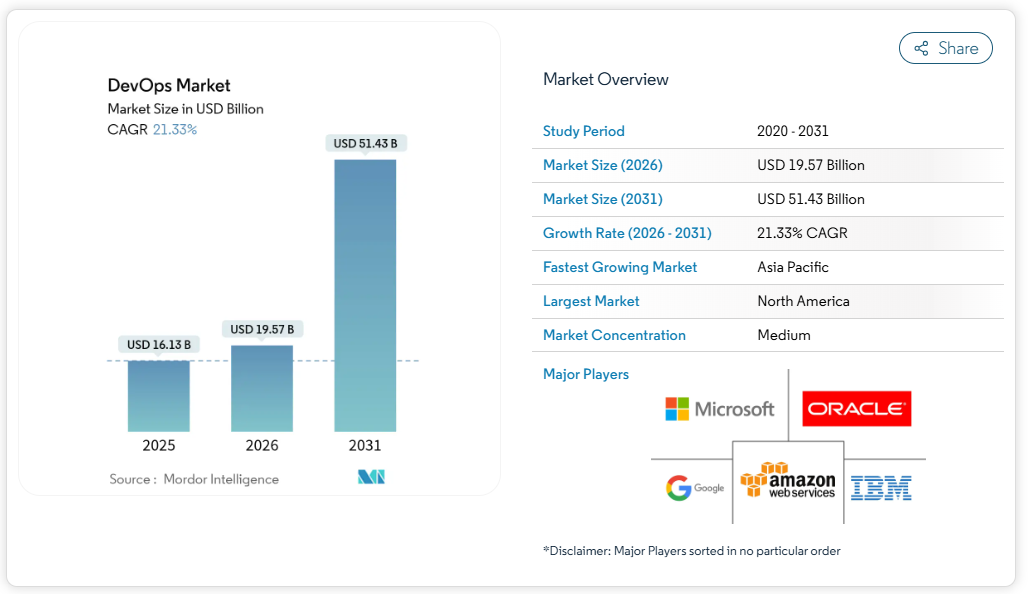Click the IBM logo
This screenshot has width=1028, height=594.
tap(881, 488)
